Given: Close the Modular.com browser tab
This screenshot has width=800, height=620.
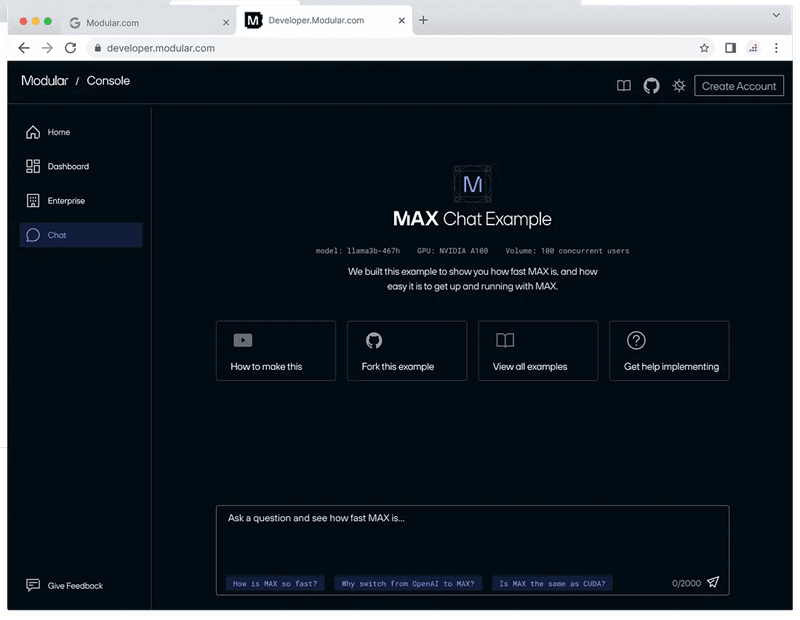Looking at the screenshot, I should coord(226,22).
